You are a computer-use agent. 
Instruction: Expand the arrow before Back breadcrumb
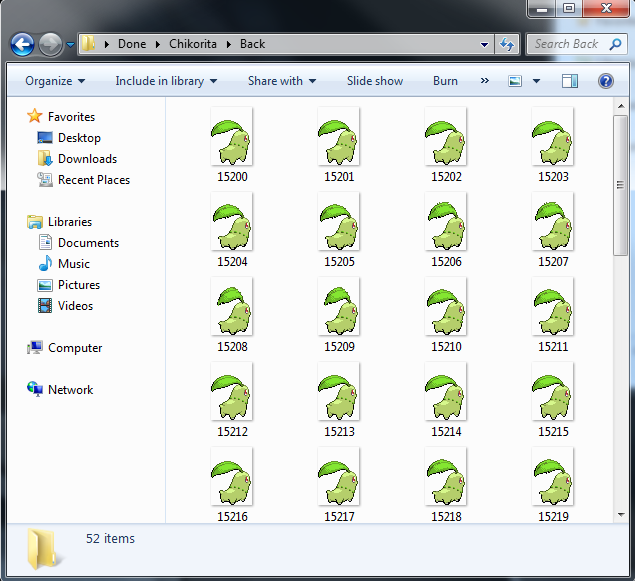229,44
